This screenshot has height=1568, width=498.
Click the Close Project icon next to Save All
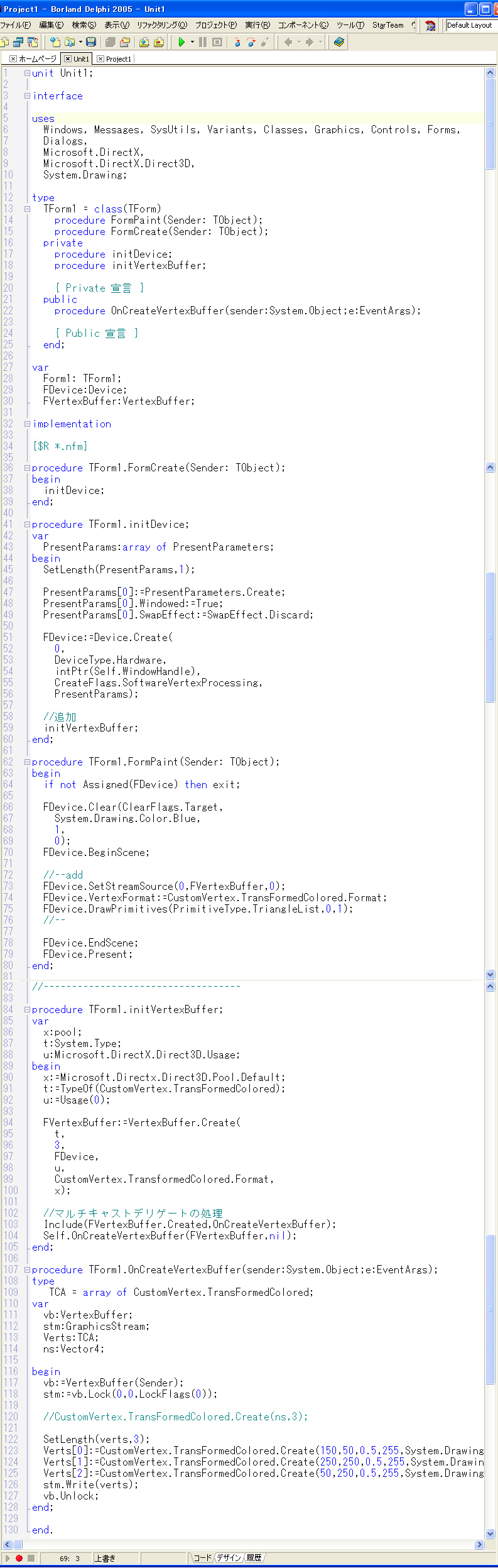coord(125,42)
